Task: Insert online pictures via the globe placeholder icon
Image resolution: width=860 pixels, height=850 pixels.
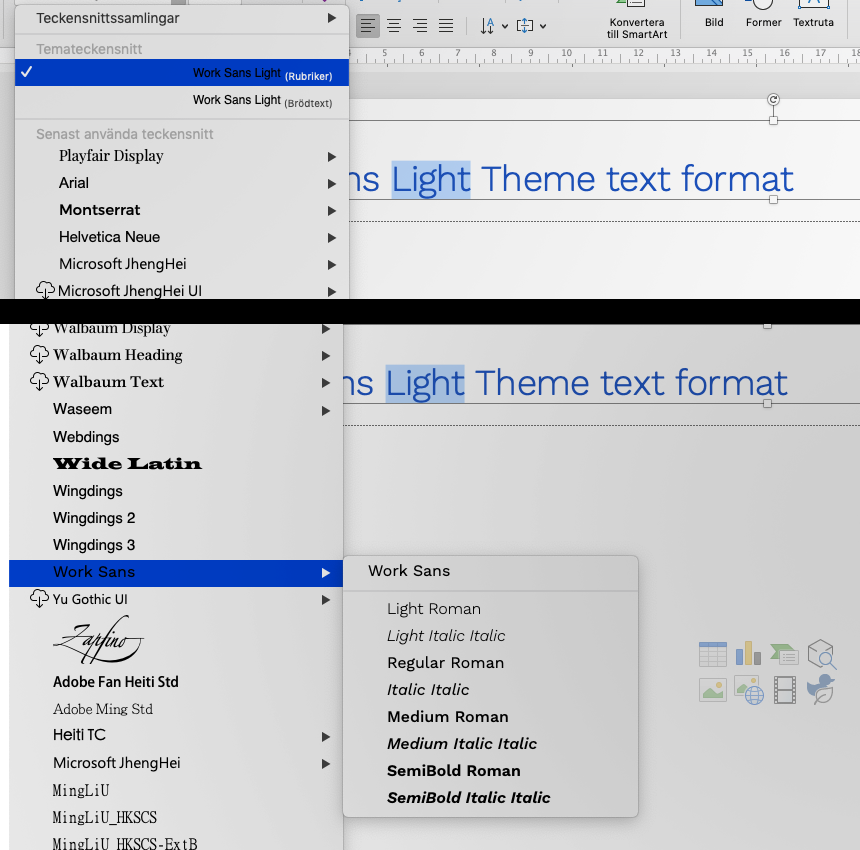Action: point(749,690)
